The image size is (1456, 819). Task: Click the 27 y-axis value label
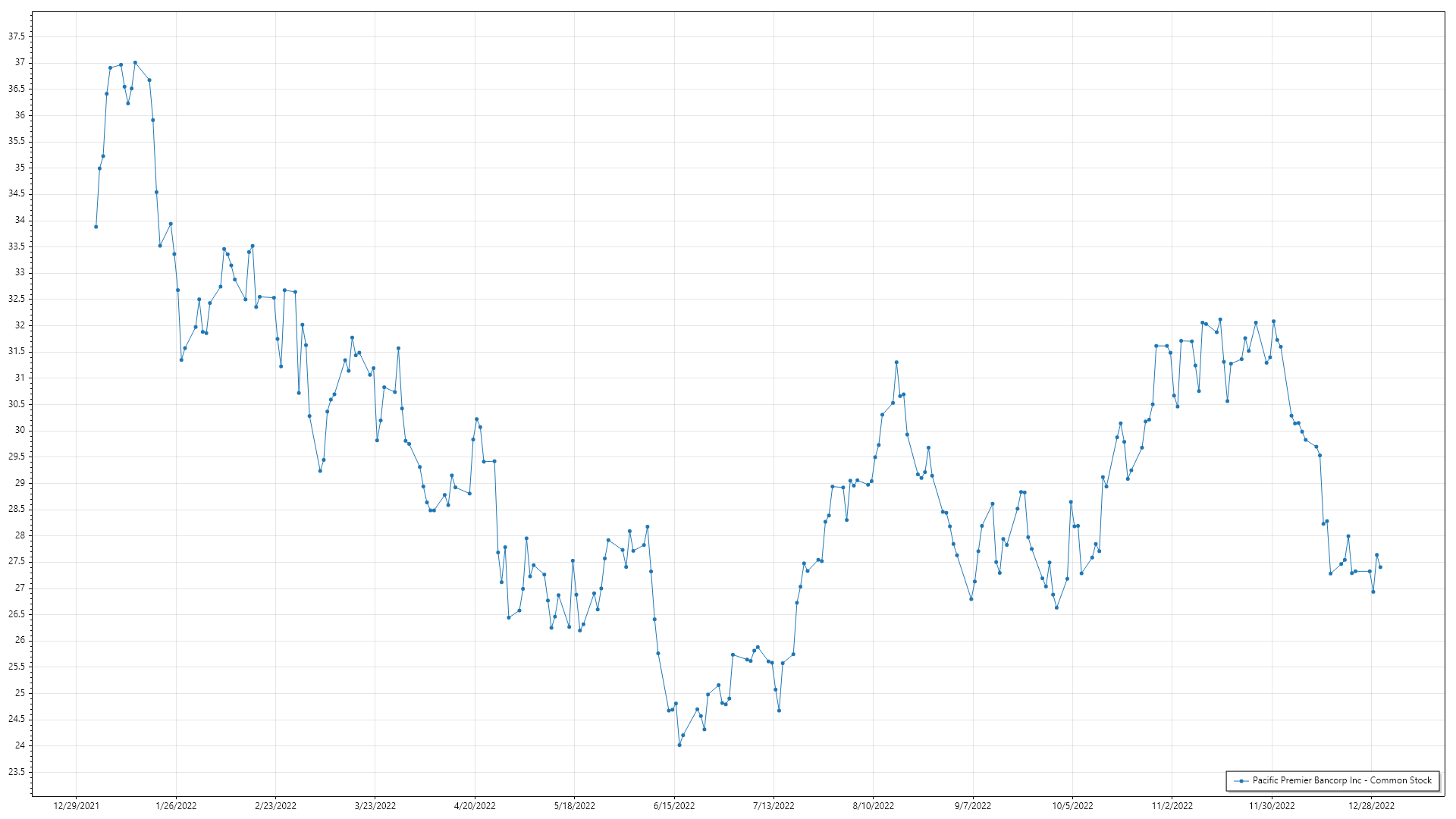click(20, 588)
